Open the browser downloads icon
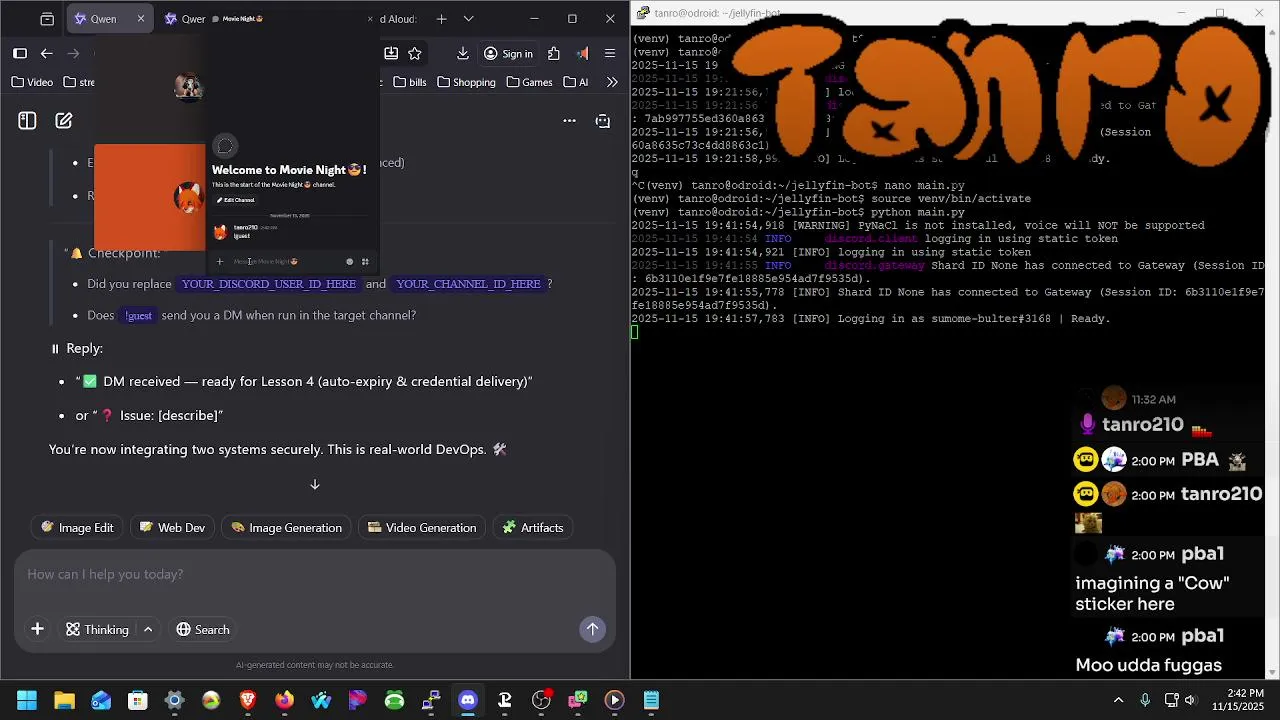1280x720 pixels. (x=463, y=53)
